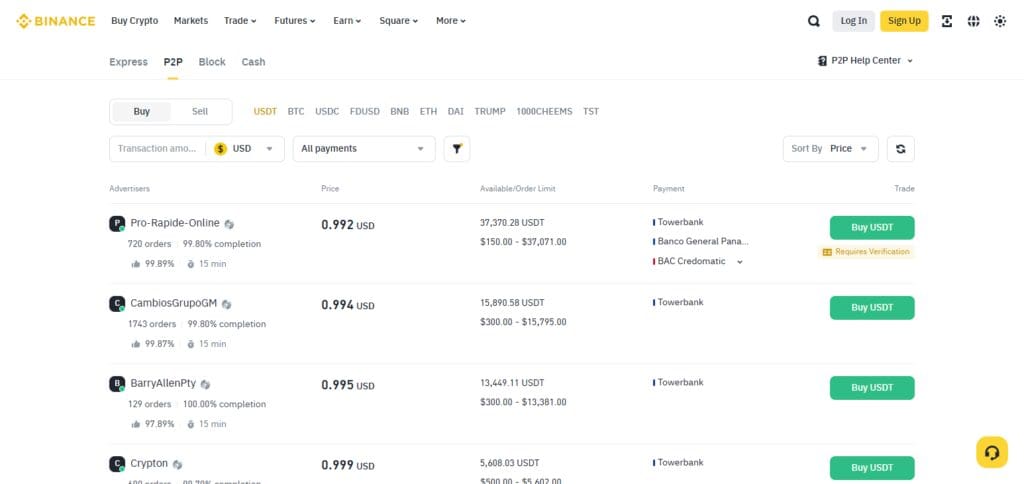Click BarryAllenPty avatar icon
This screenshot has height=484, width=1024.
tap(117, 384)
